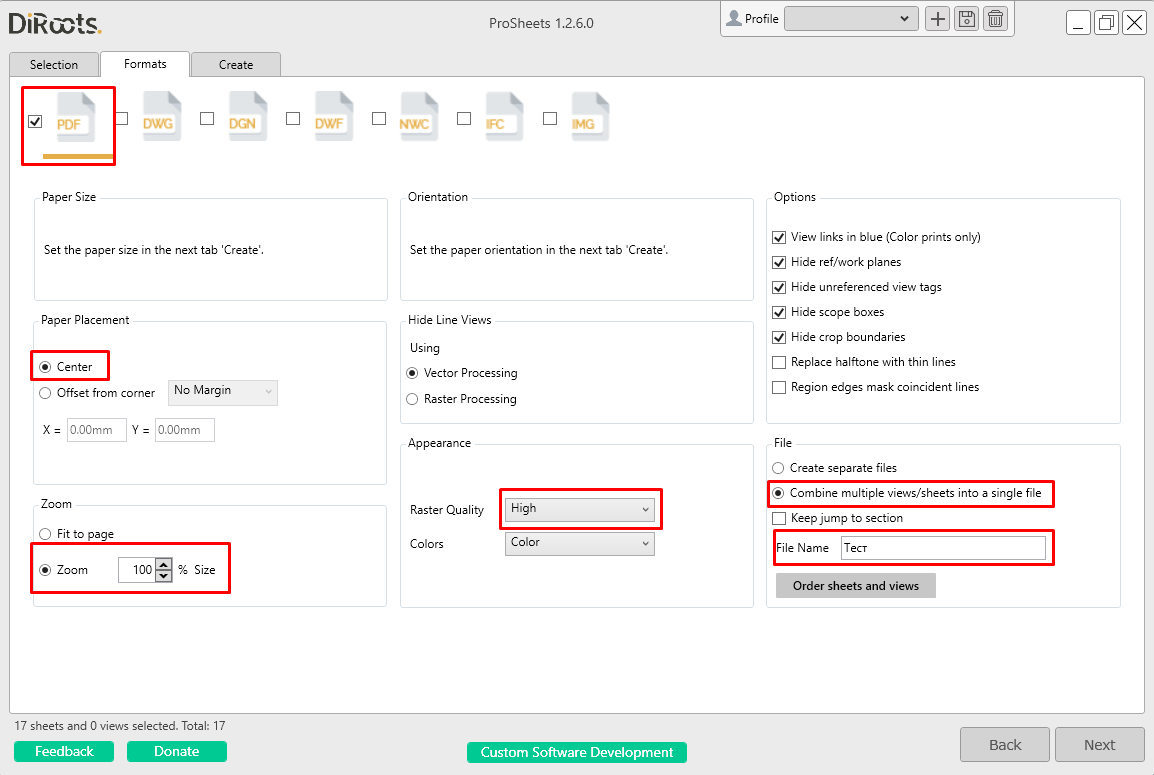Click the Donate button
The height and width of the screenshot is (775, 1154).
click(x=176, y=751)
